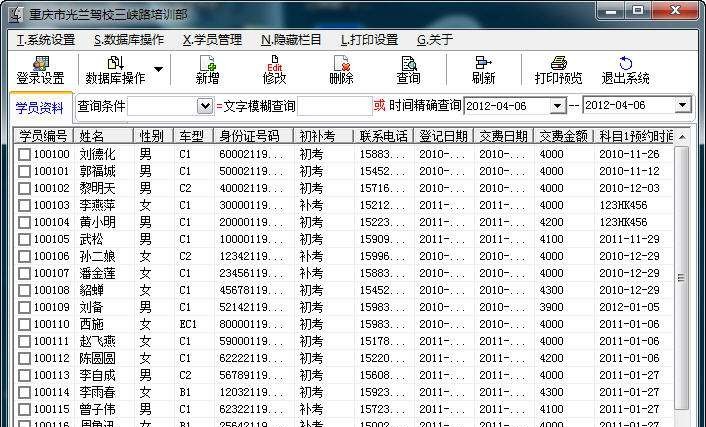Click the 修改 edit icon
706x427 pixels.
[x=274, y=70]
